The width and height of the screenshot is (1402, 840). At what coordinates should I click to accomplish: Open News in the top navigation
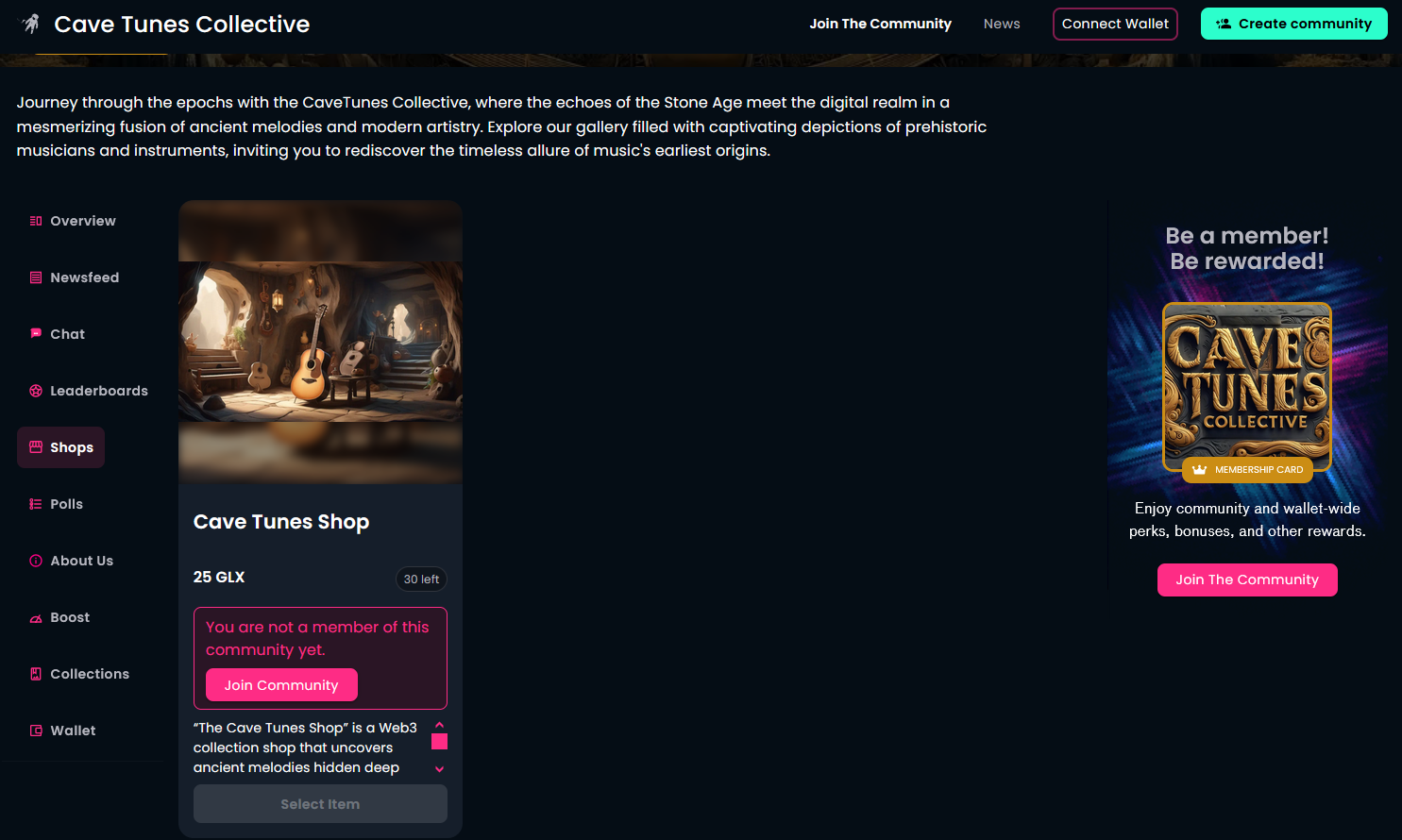tap(1002, 24)
